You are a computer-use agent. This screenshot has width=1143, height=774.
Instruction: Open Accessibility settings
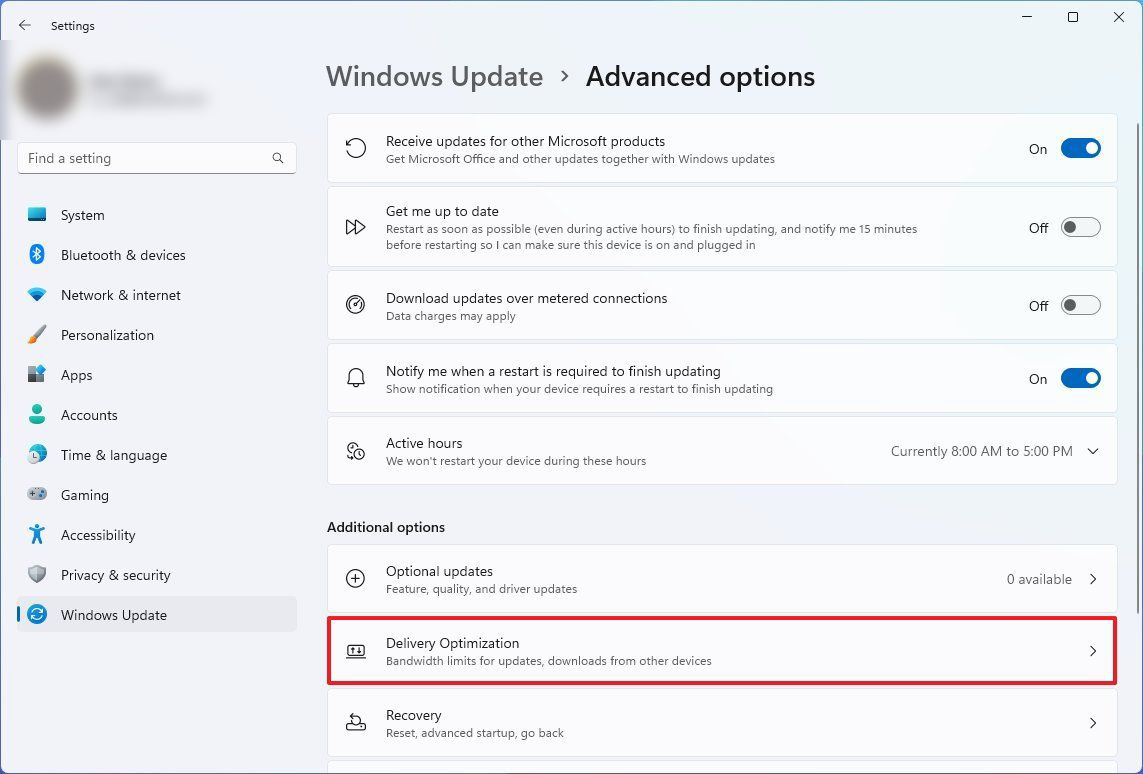pyautogui.click(x=157, y=535)
